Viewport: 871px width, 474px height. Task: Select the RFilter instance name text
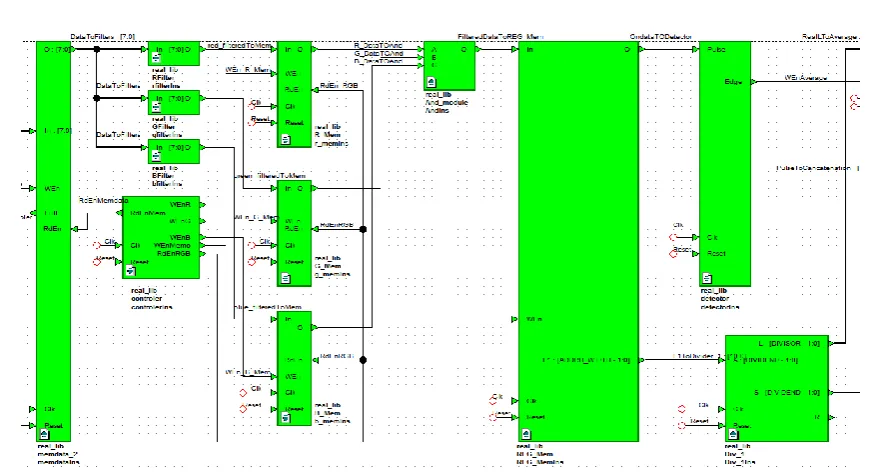[163, 78]
